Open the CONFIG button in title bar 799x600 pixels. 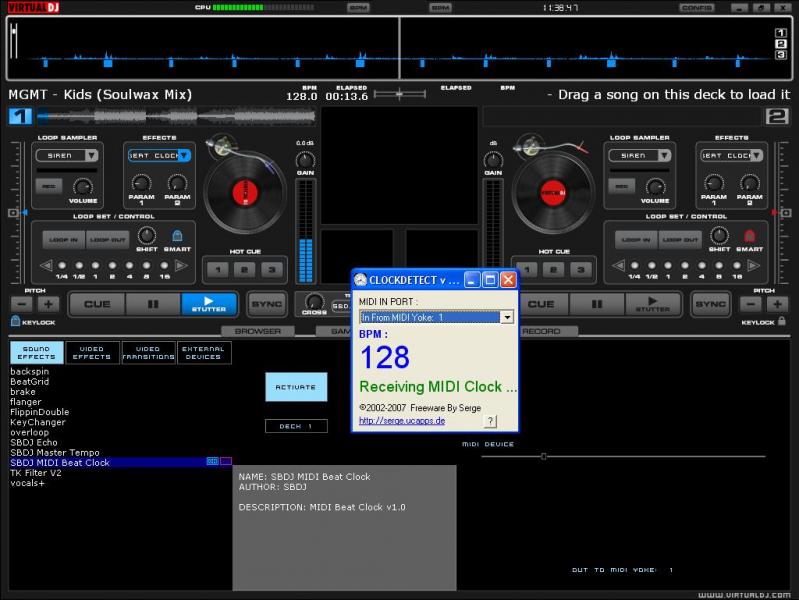coord(697,8)
